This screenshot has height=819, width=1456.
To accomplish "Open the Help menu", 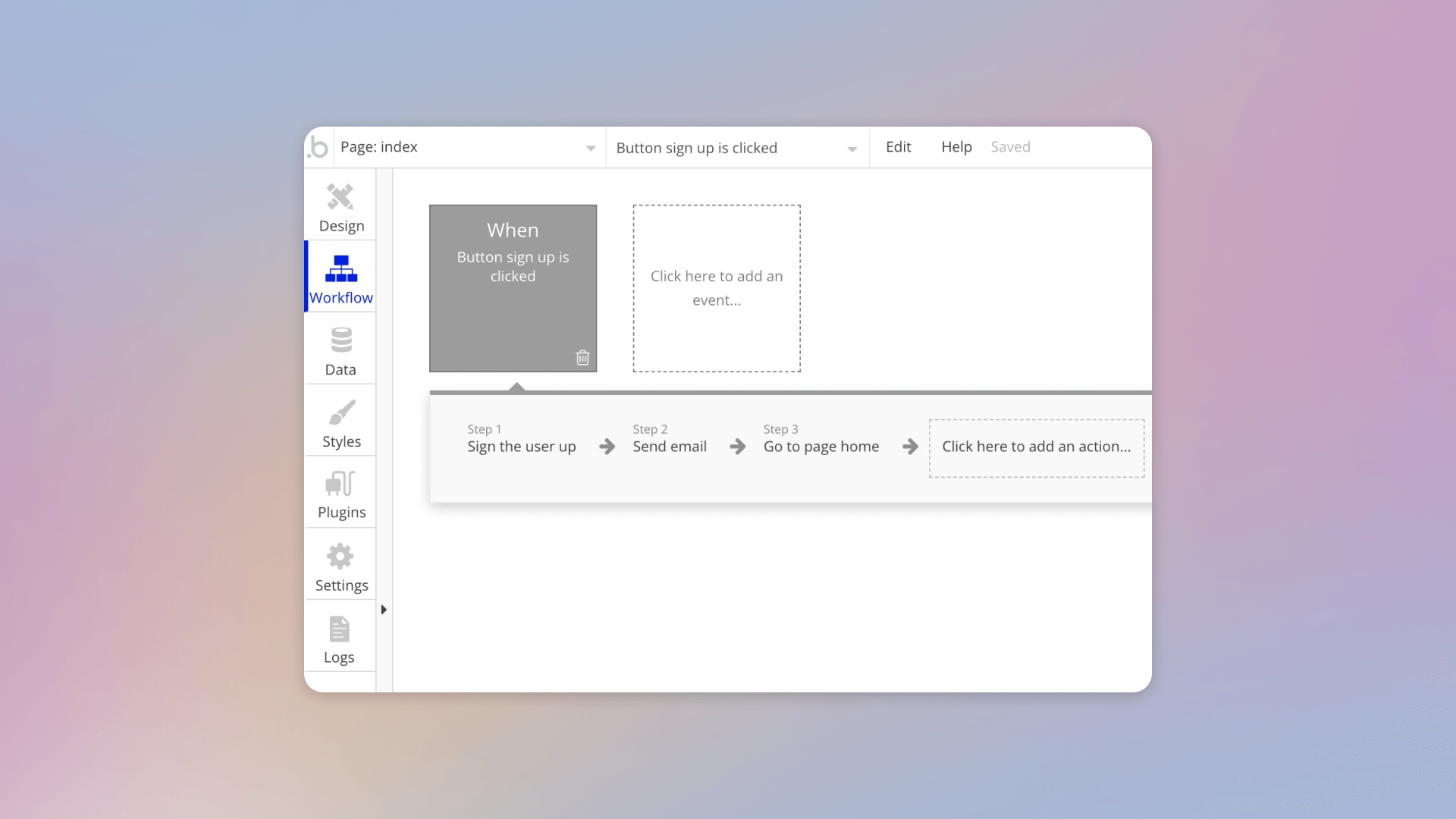I will (956, 147).
